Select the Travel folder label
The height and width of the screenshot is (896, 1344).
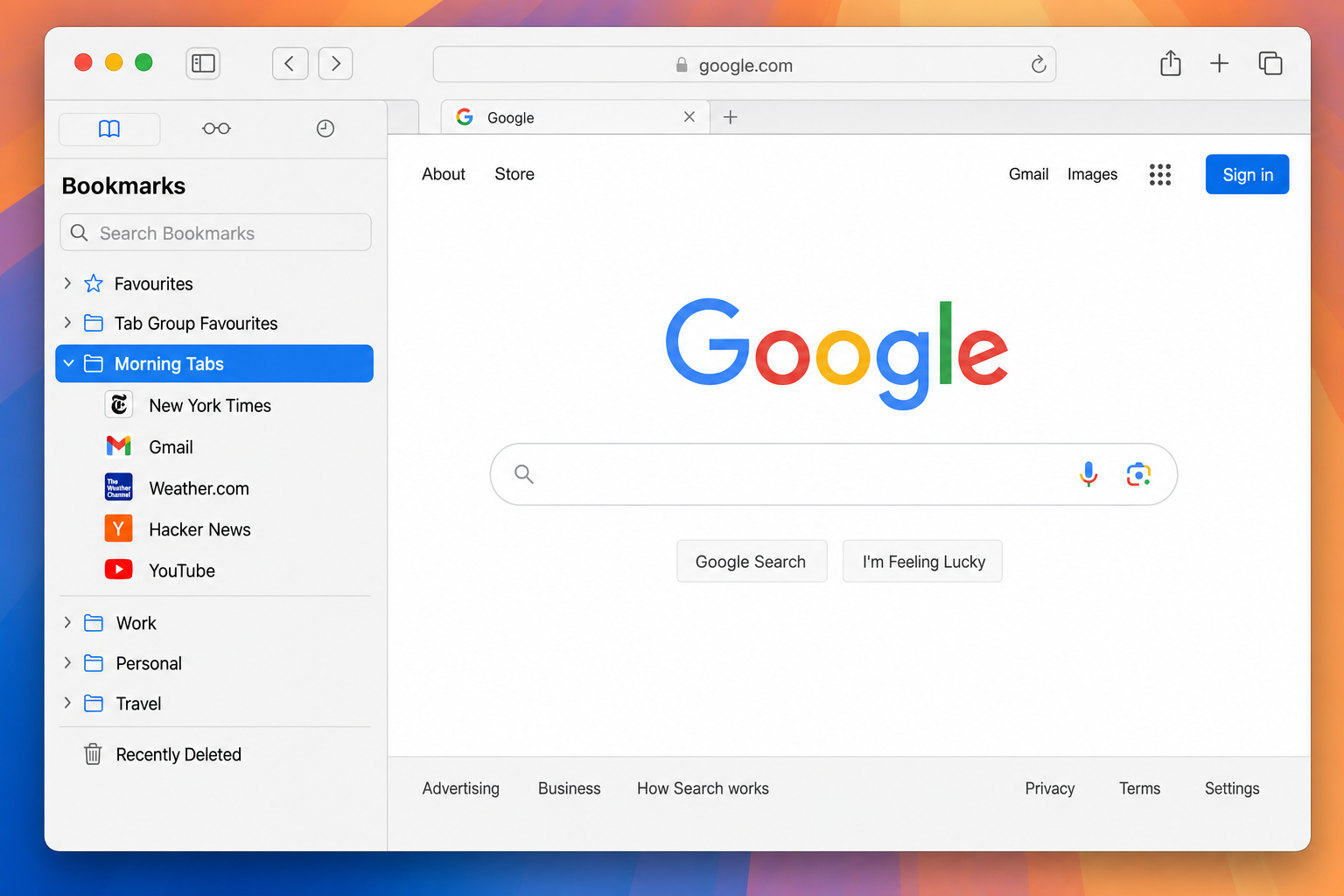click(138, 704)
